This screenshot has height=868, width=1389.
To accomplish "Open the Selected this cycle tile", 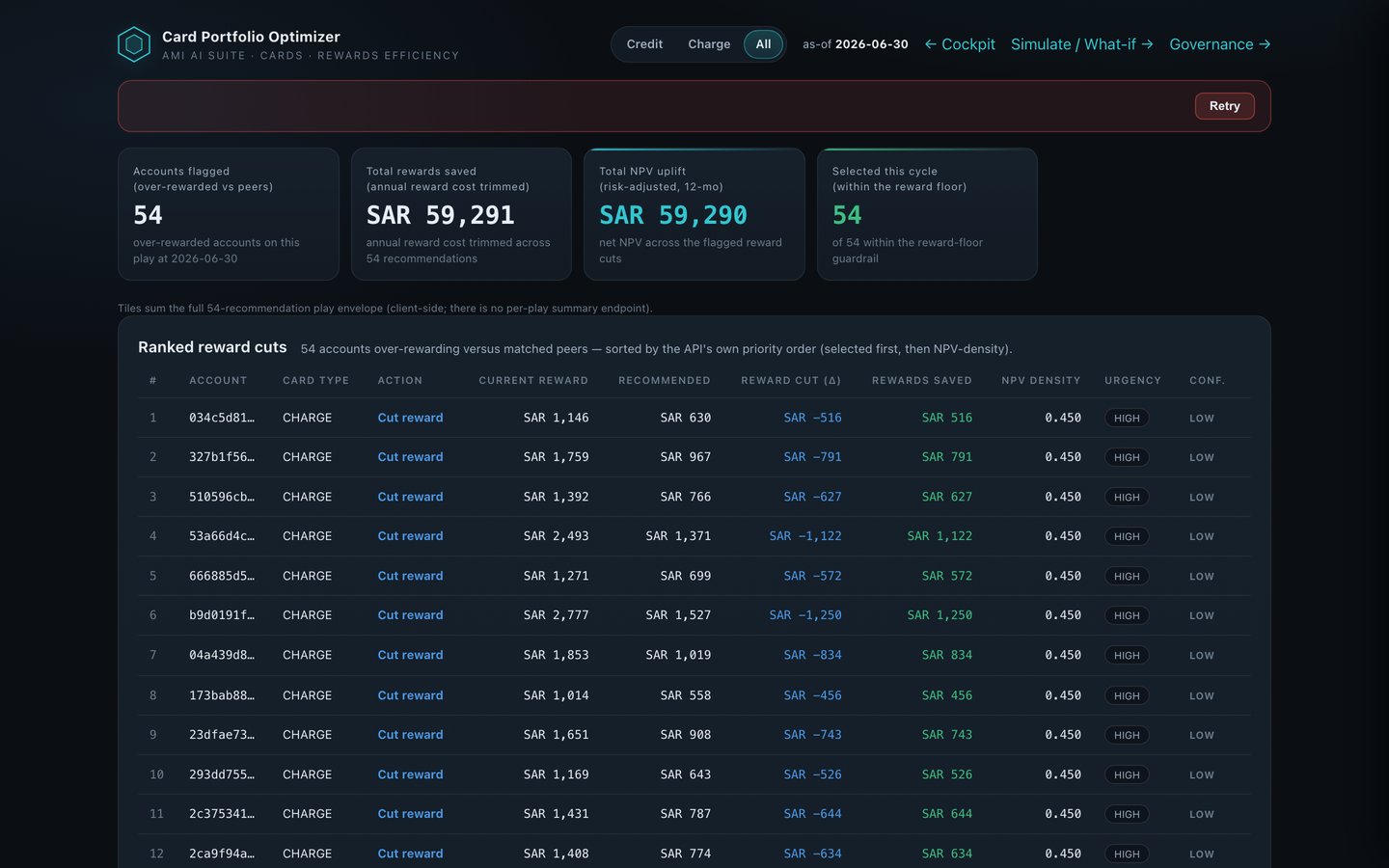I will (x=927, y=214).
